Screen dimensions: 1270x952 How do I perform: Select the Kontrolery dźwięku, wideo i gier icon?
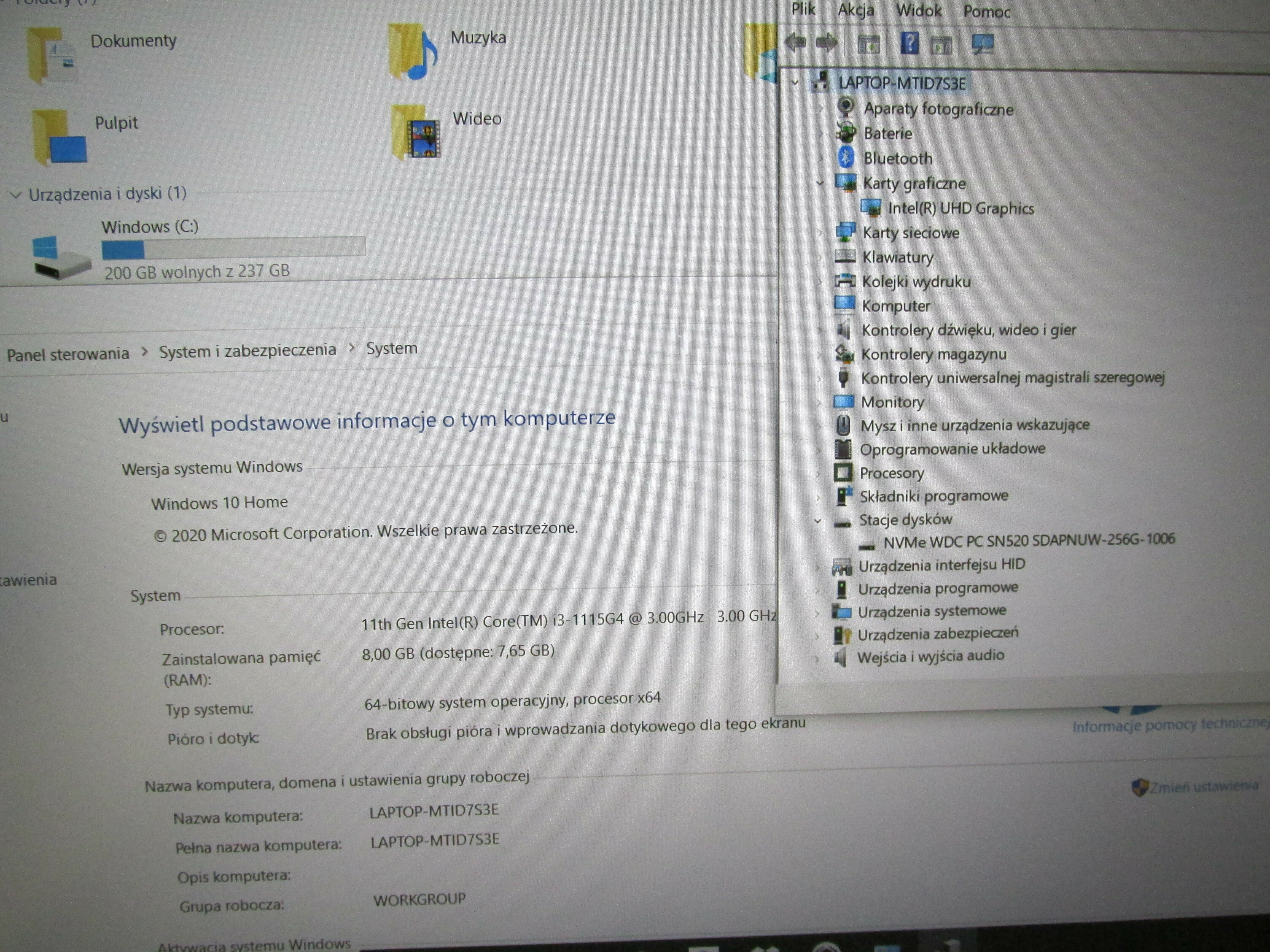coord(843,329)
